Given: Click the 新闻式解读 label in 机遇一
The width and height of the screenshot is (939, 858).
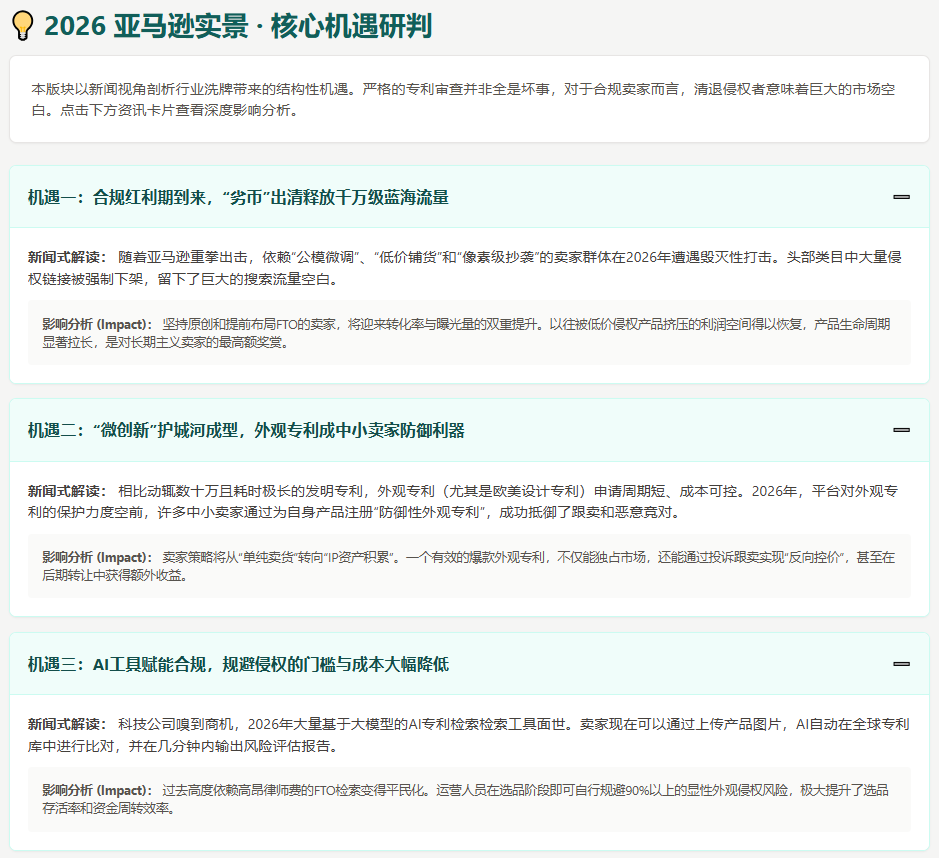Looking at the screenshot, I should (x=66, y=257).
